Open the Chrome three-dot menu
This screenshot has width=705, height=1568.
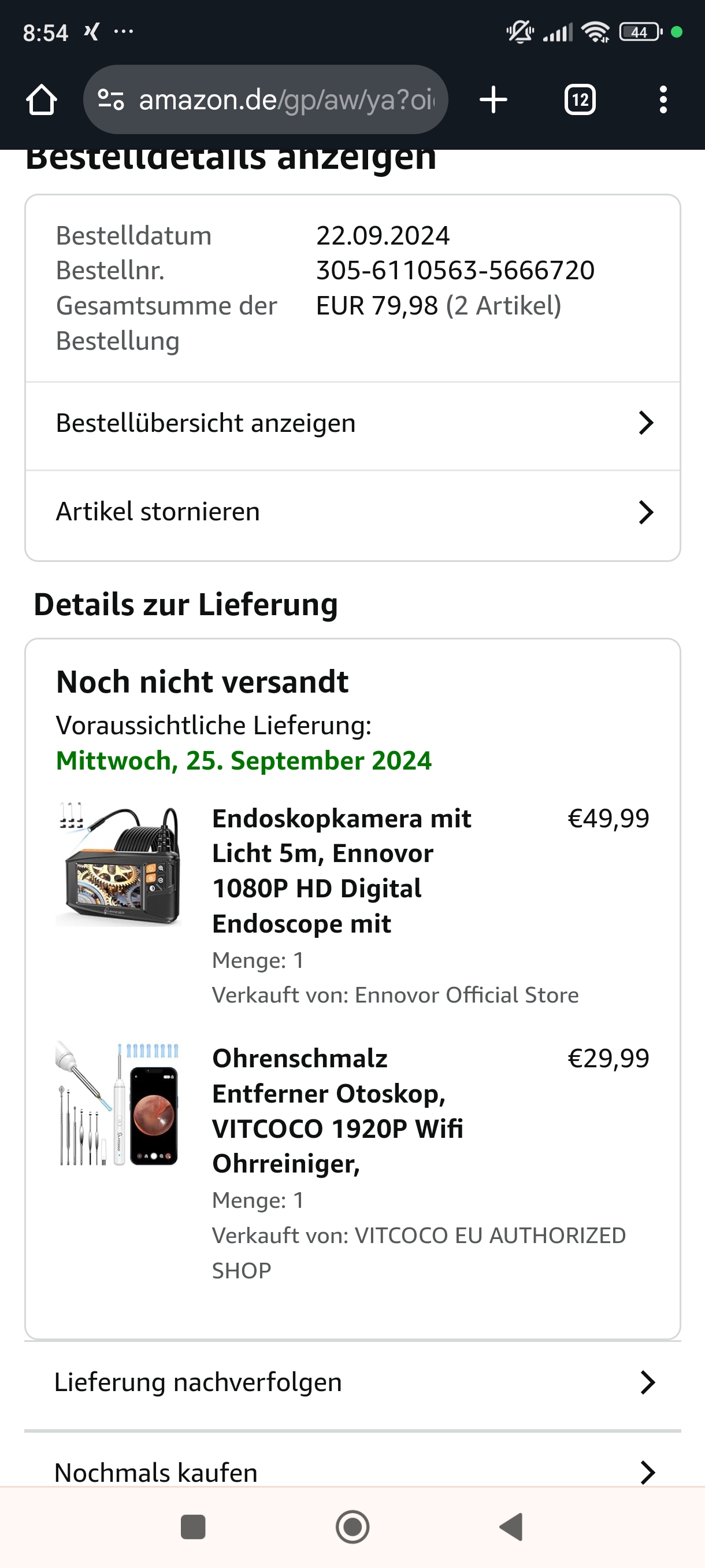(x=663, y=100)
